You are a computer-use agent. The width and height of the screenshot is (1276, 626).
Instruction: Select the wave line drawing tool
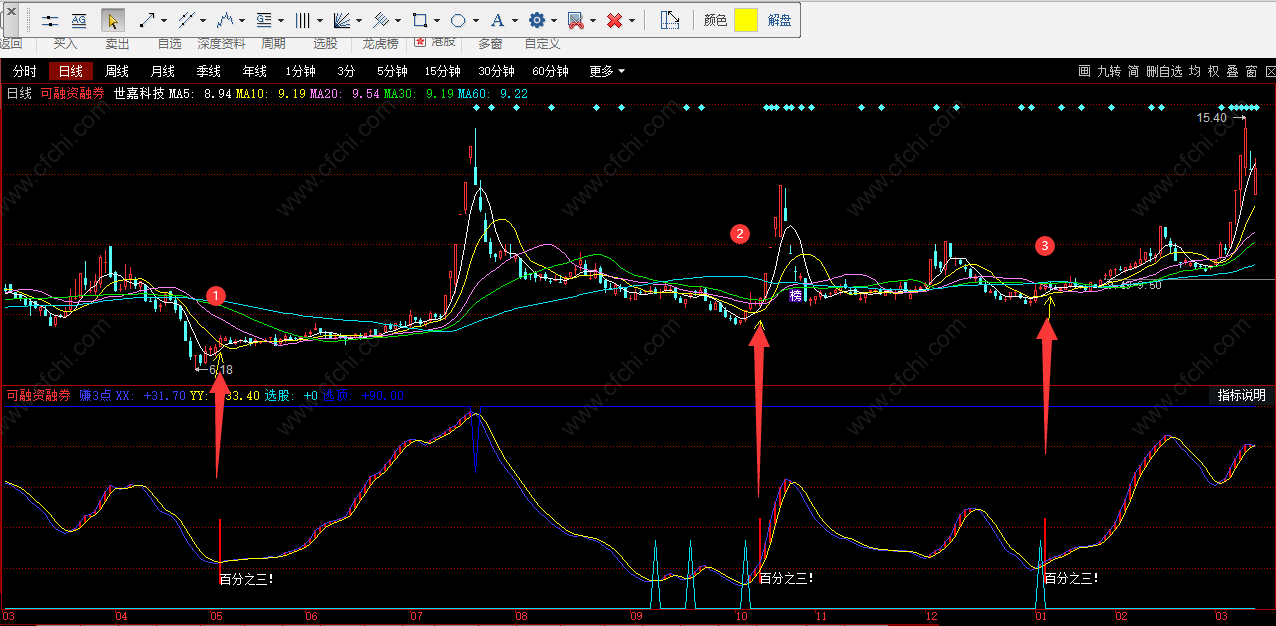click(225, 20)
